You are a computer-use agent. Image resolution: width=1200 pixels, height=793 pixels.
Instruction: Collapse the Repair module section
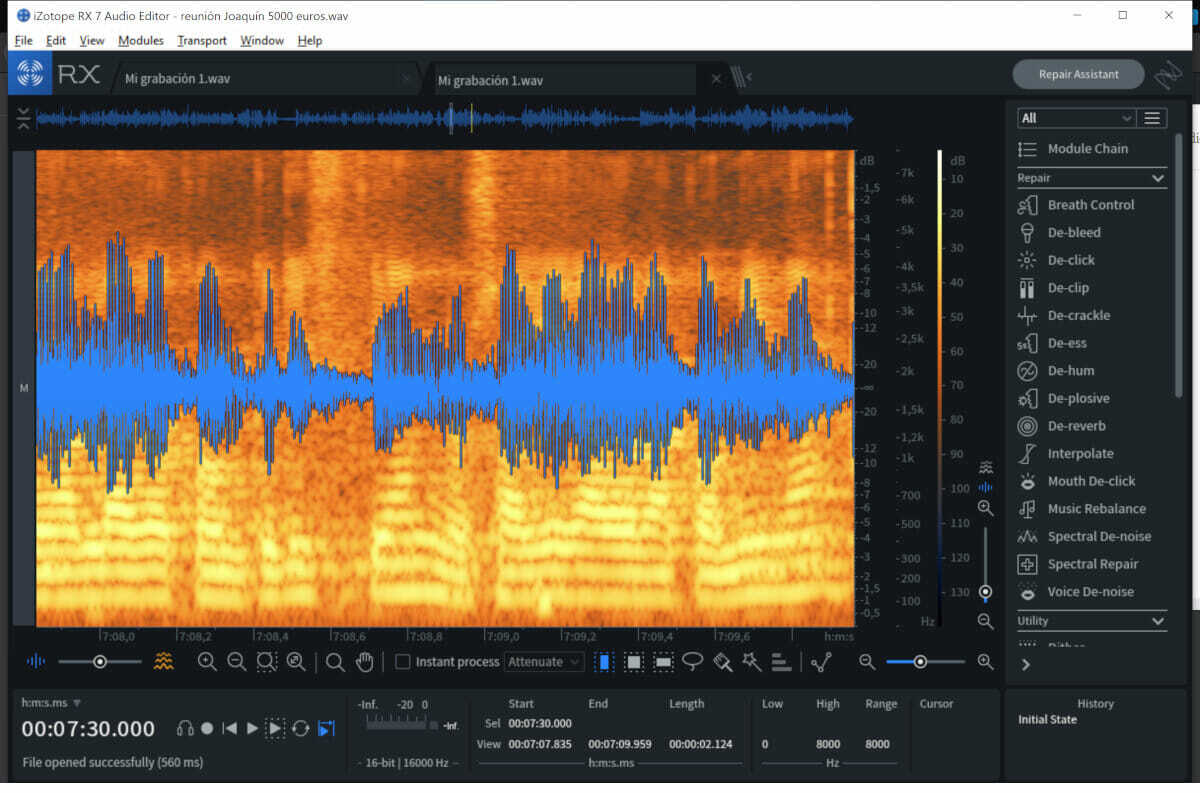click(1158, 179)
